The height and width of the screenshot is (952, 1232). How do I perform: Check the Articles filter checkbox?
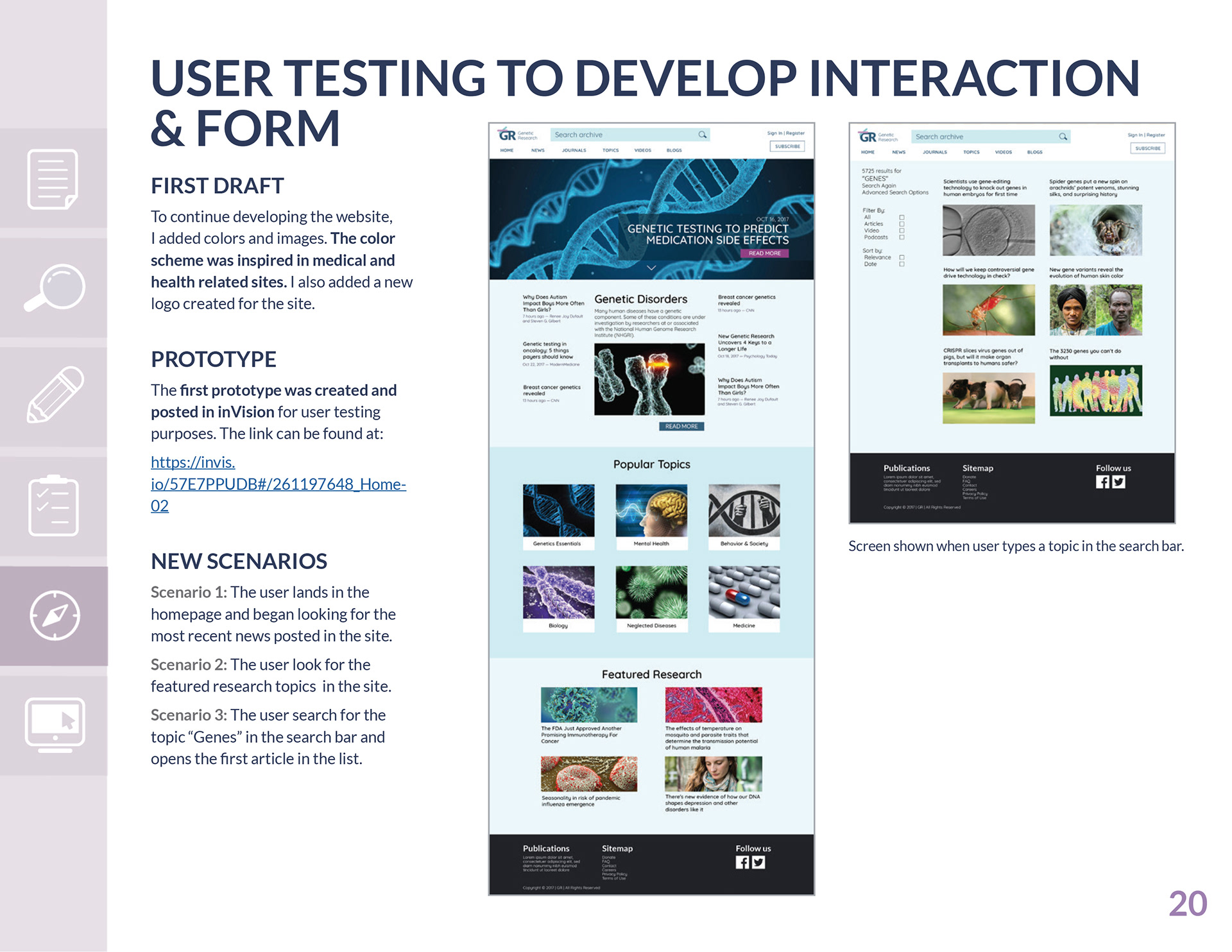(902, 224)
